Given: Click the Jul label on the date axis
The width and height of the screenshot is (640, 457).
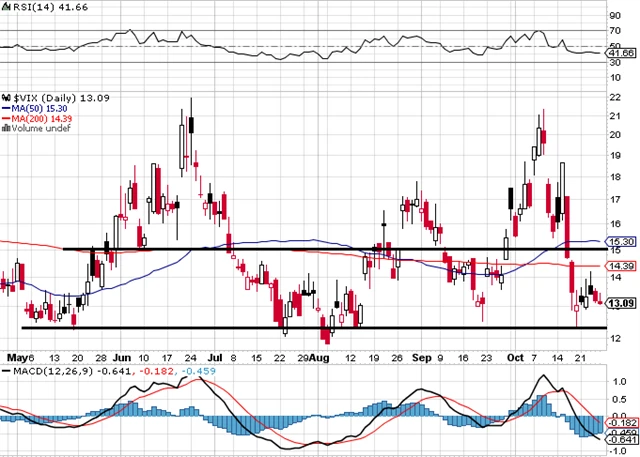Looking at the screenshot, I should [x=213, y=355].
